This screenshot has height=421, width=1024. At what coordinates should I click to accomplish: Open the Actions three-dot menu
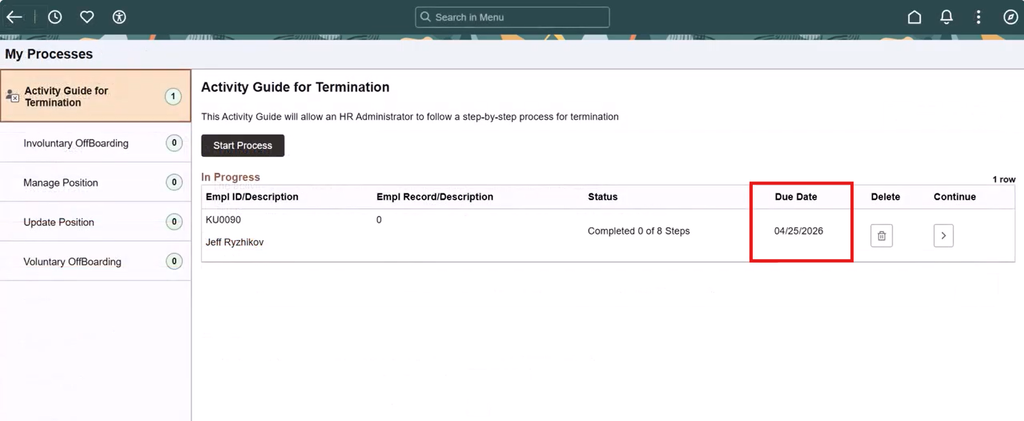pos(978,17)
